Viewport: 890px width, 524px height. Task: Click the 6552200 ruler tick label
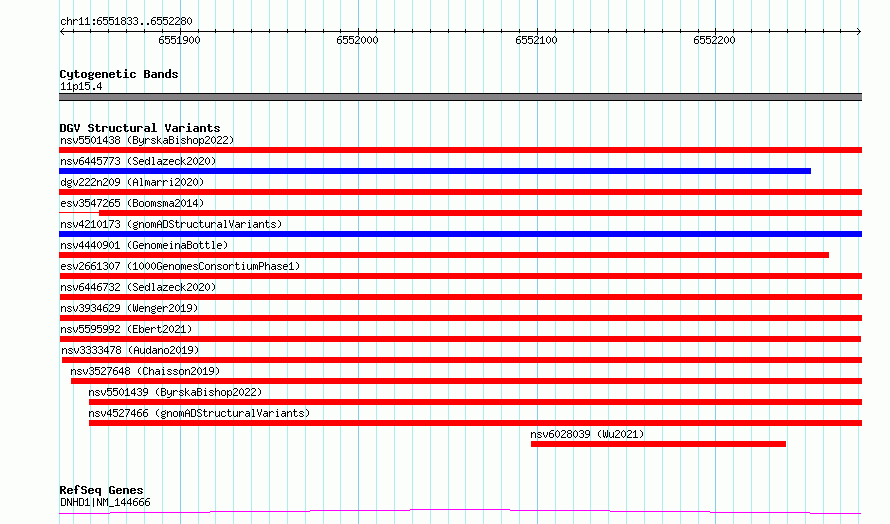(x=714, y=40)
